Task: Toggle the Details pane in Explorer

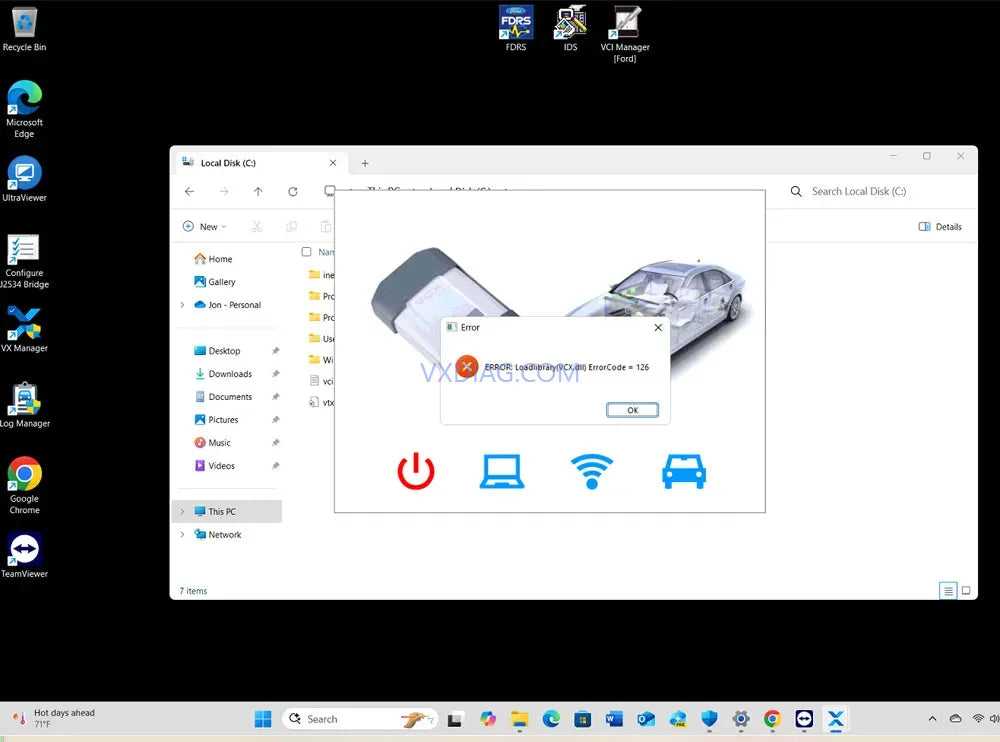Action: click(x=939, y=226)
